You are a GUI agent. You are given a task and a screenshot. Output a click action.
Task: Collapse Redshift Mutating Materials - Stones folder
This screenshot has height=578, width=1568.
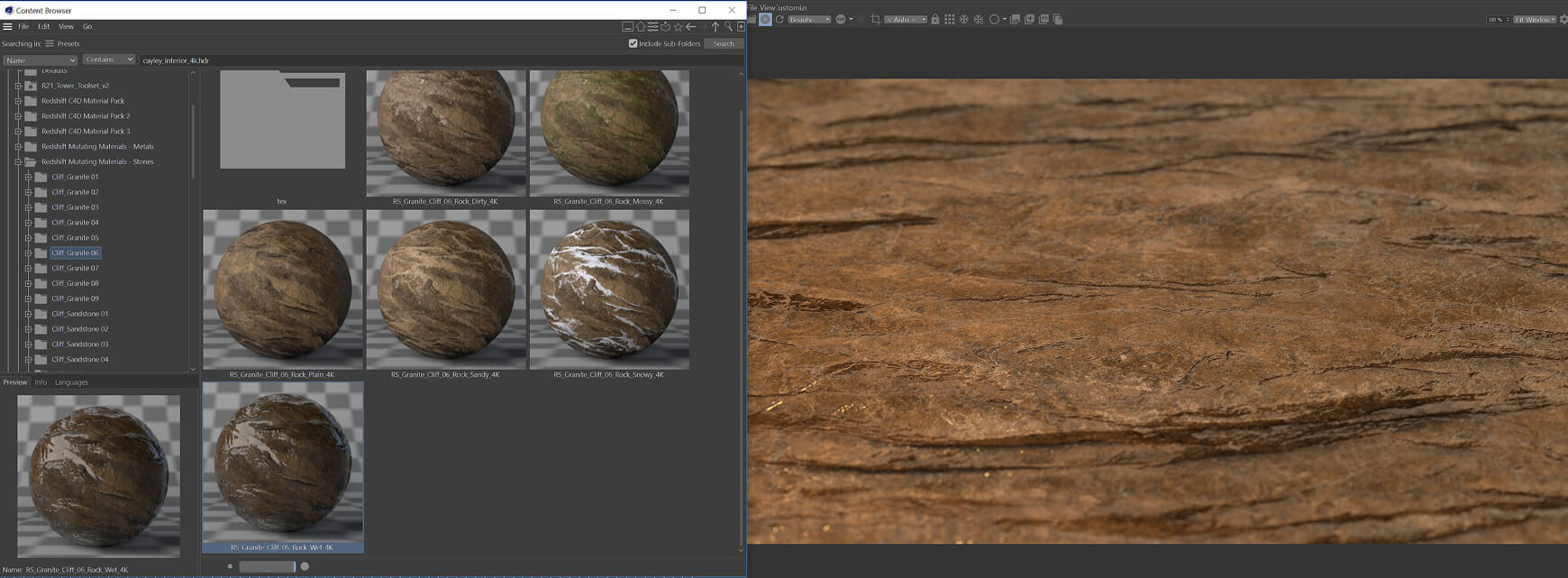pos(18,161)
